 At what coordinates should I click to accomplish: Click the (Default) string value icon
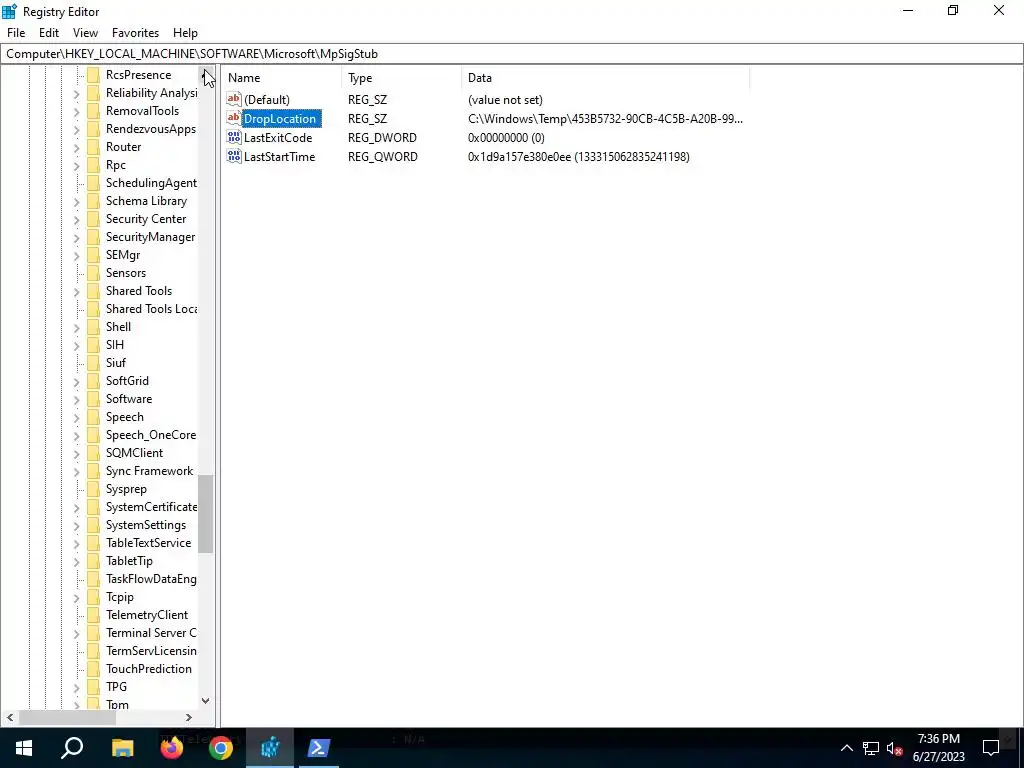[234, 99]
